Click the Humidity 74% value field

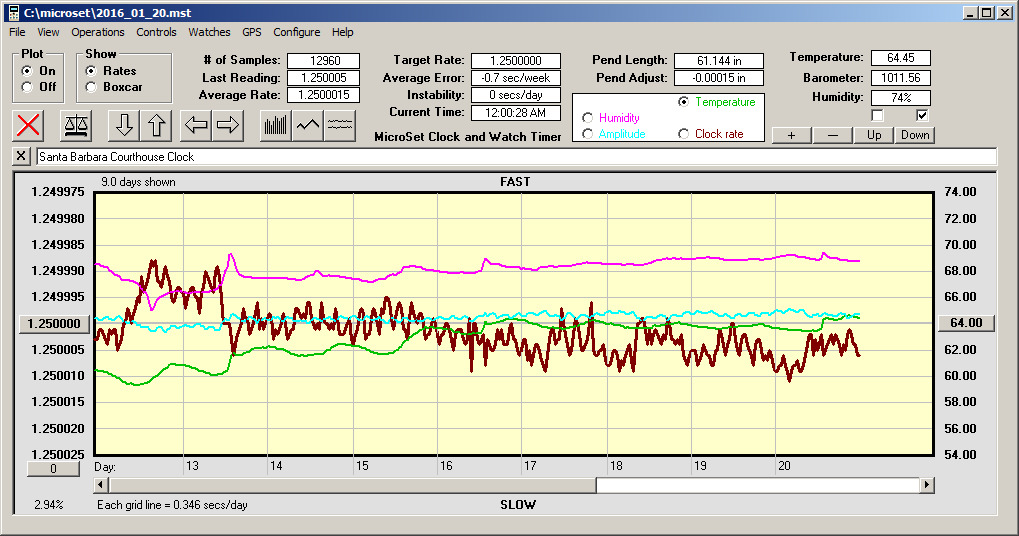pyautogui.click(x=901, y=97)
